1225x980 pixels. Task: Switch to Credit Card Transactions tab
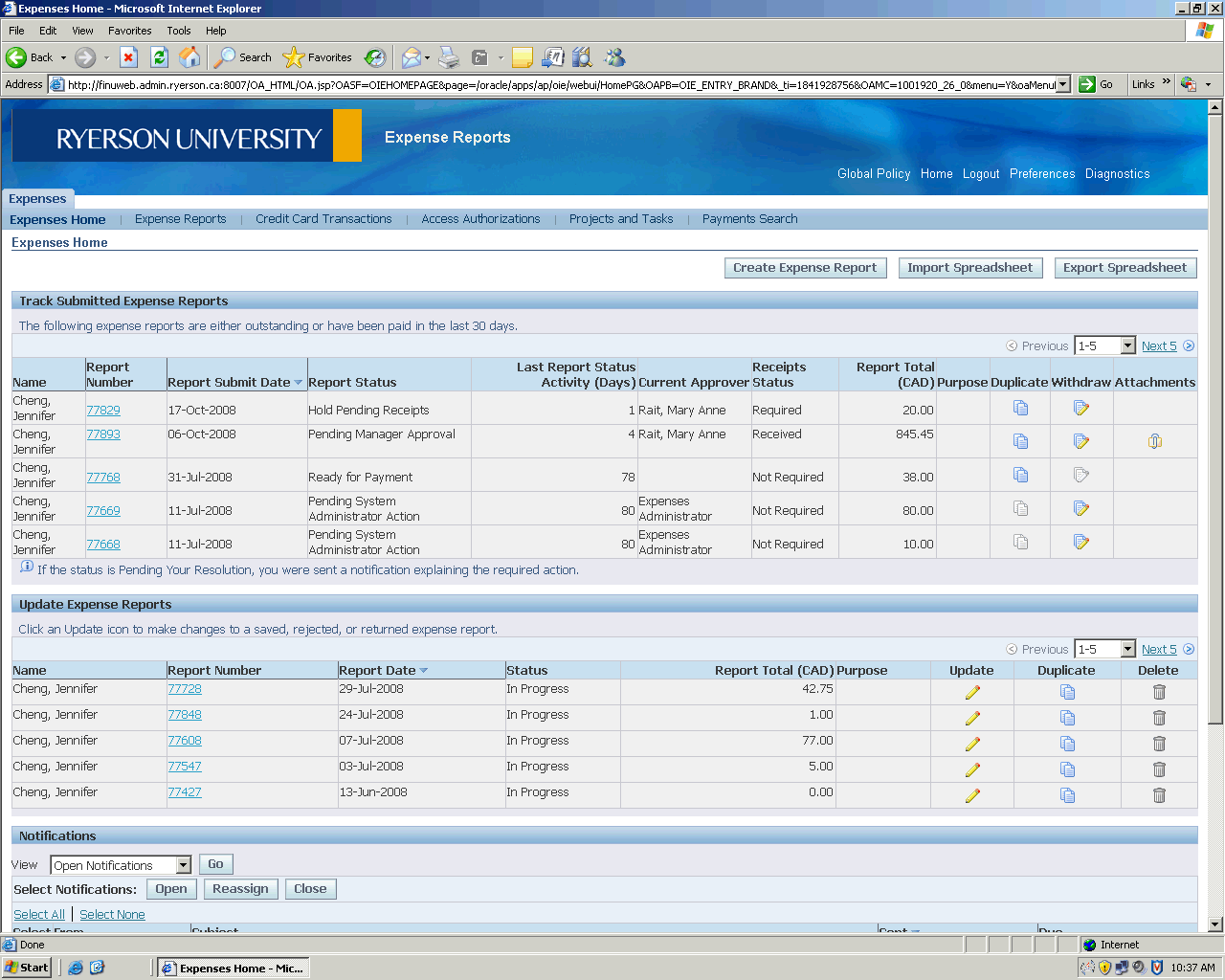tap(323, 219)
